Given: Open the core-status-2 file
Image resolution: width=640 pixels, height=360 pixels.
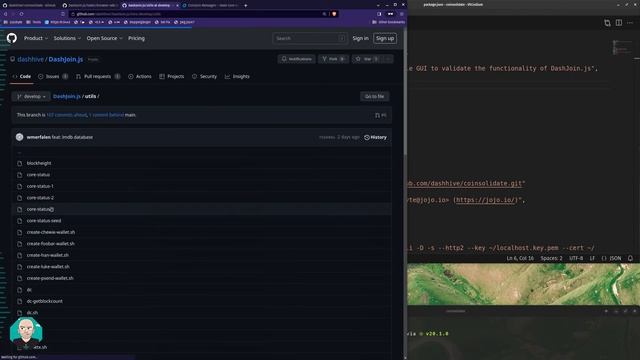Looking at the screenshot, I should pos(40,198).
